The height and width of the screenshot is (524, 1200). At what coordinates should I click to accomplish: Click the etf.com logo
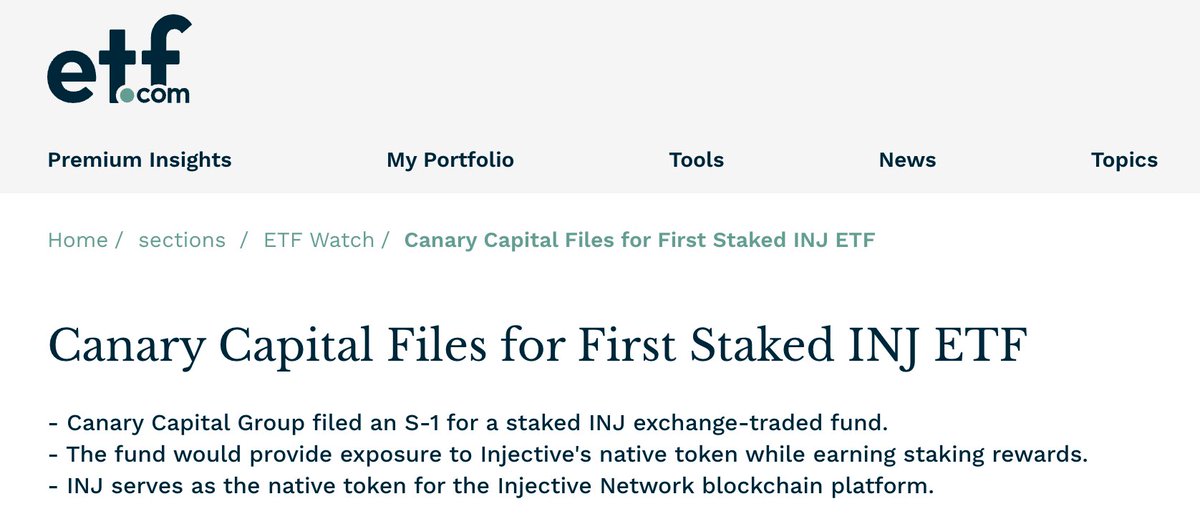click(x=118, y=60)
